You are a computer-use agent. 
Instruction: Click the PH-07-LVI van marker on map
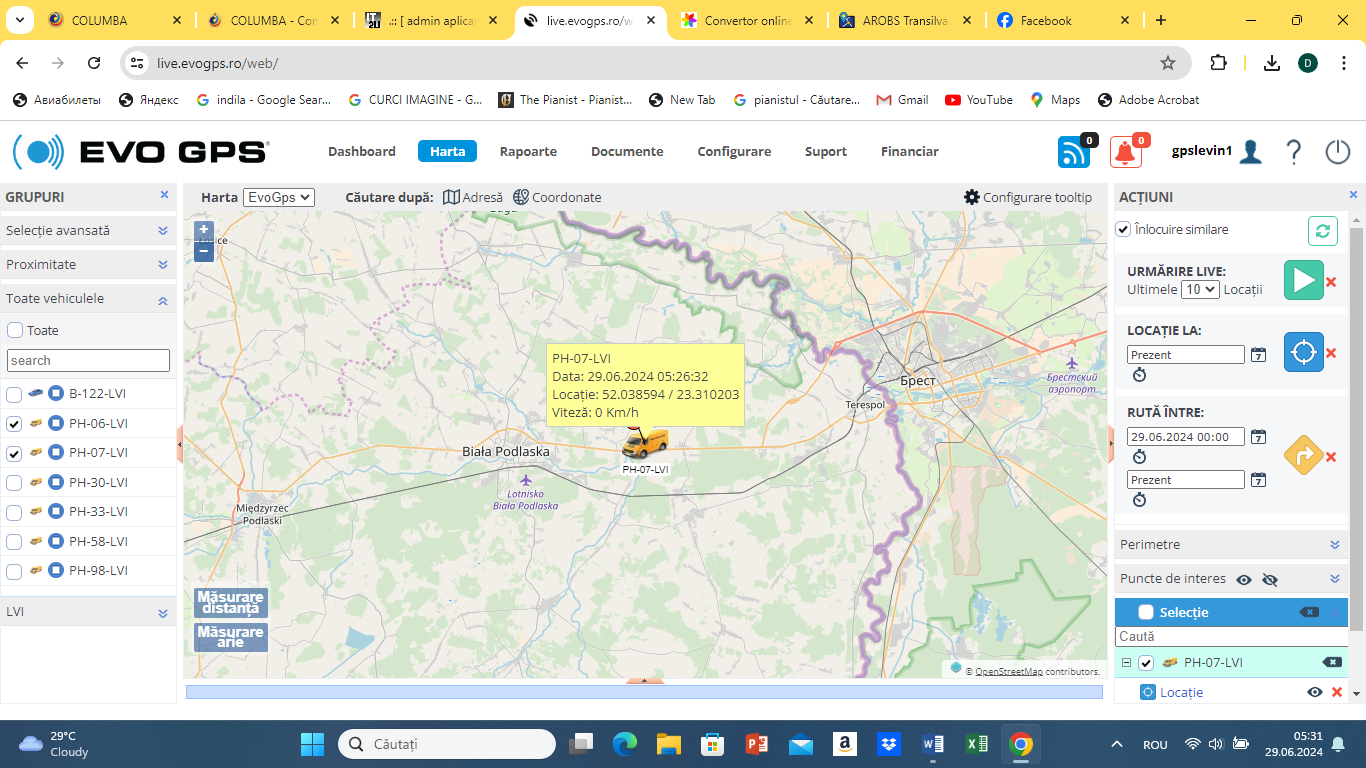tap(645, 443)
